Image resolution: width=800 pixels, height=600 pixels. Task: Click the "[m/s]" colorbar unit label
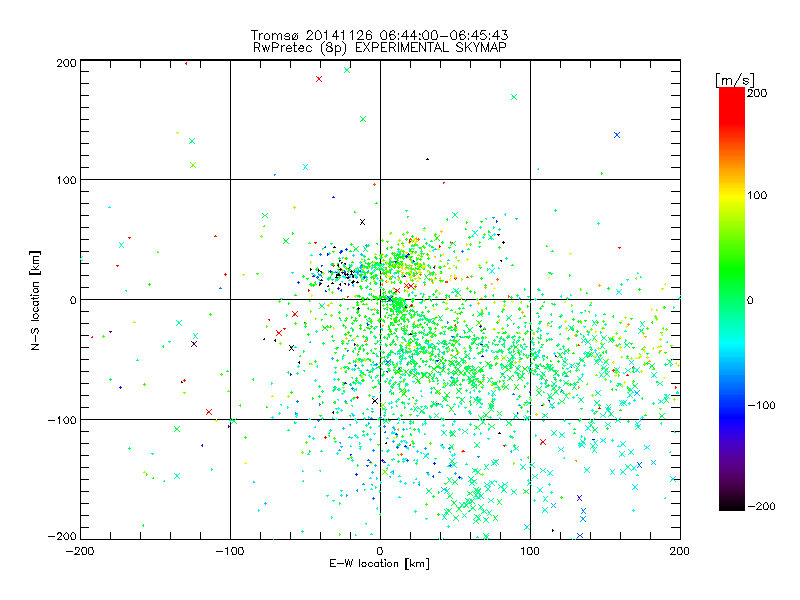pos(735,80)
